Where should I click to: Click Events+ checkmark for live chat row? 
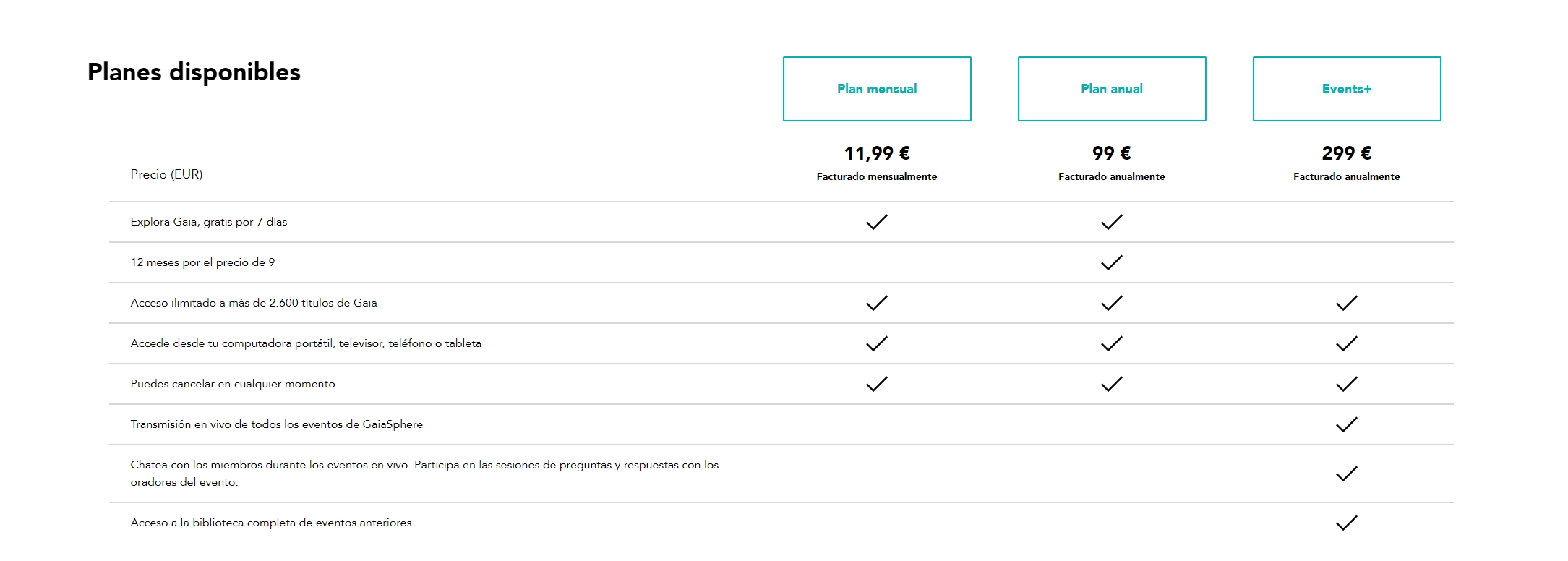(x=1347, y=474)
